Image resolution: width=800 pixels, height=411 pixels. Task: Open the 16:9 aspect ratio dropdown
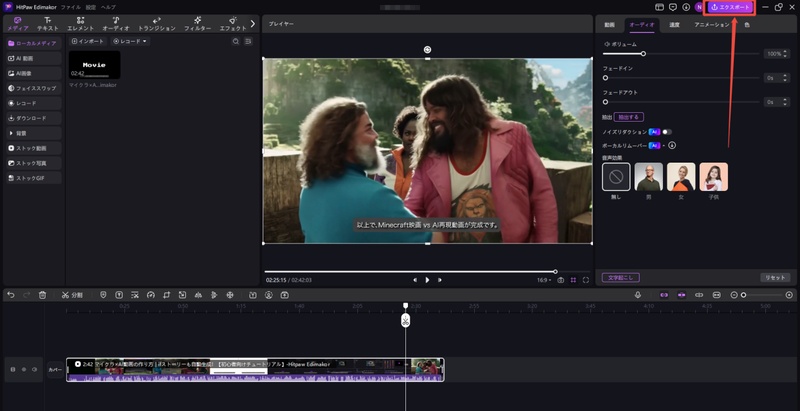pos(543,280)
